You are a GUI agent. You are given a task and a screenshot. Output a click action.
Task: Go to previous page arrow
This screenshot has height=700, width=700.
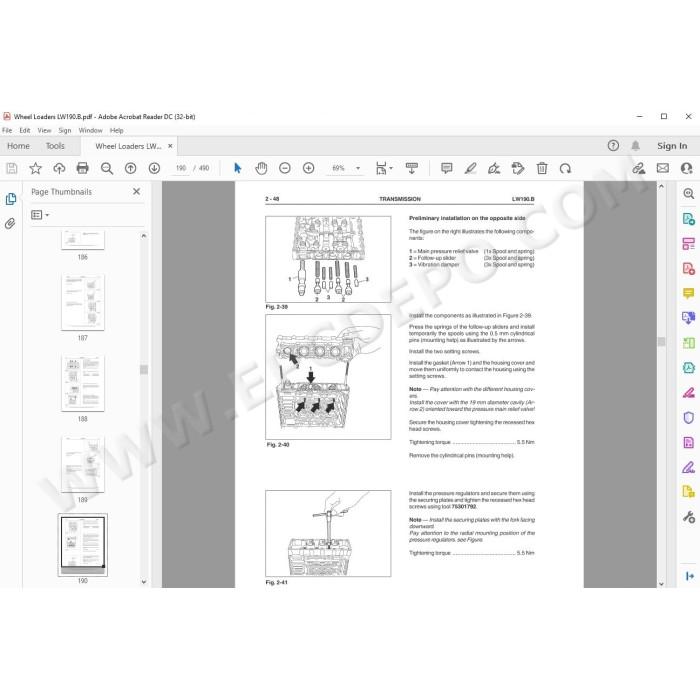pyautogui.click(x=130, y=168)
